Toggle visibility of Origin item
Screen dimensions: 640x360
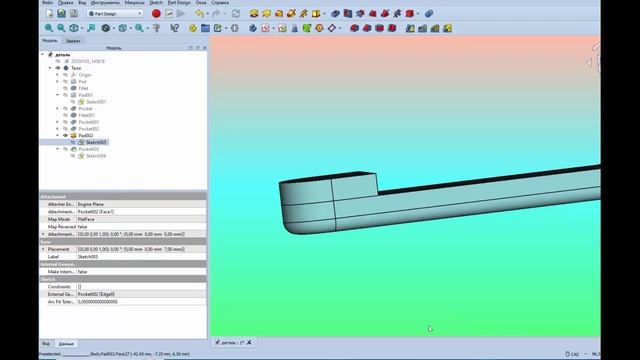(65, 75)
